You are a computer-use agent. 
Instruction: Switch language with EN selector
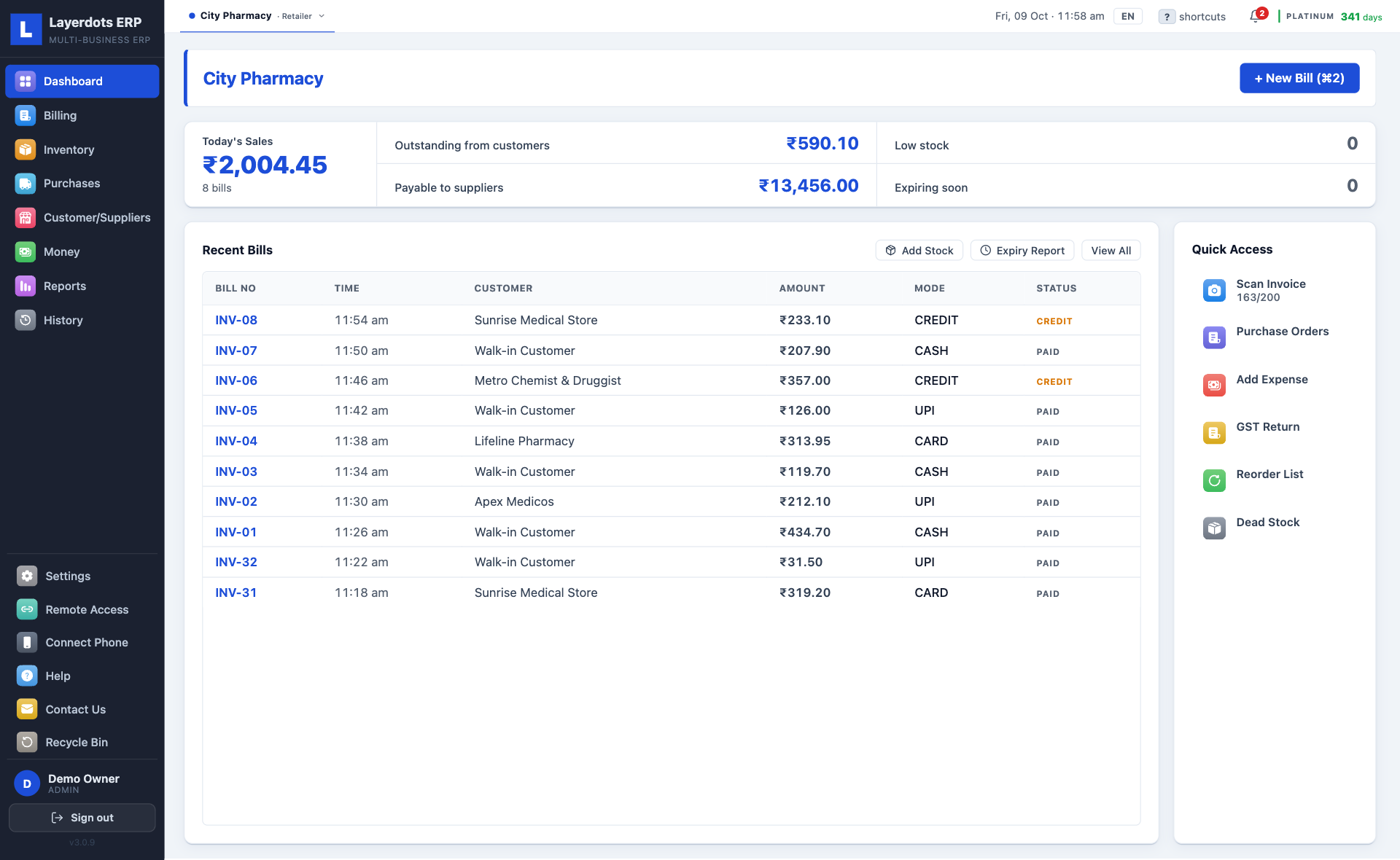(x=1127, y=16)
